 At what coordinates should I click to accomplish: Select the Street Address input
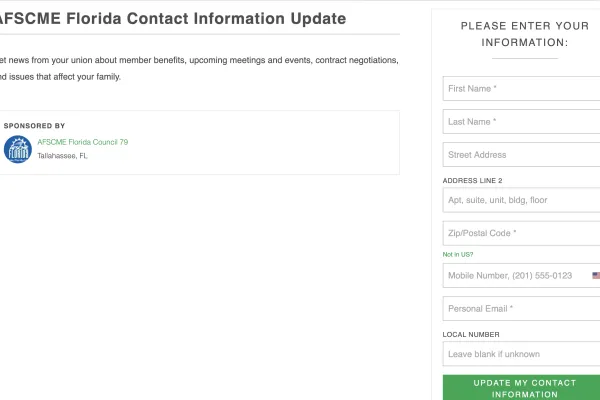520,155
